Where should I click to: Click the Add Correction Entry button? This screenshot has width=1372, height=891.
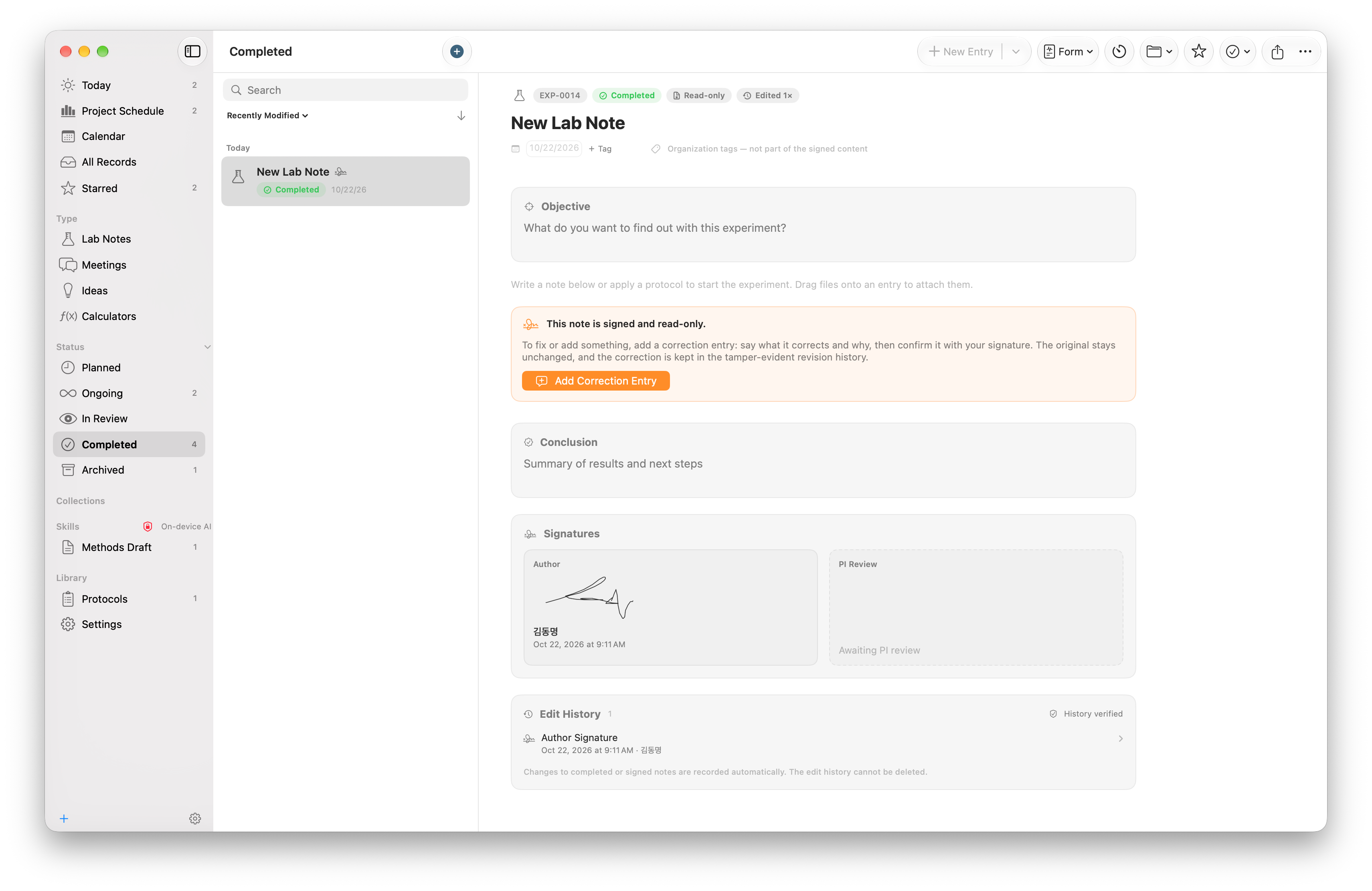pos(595,381)
